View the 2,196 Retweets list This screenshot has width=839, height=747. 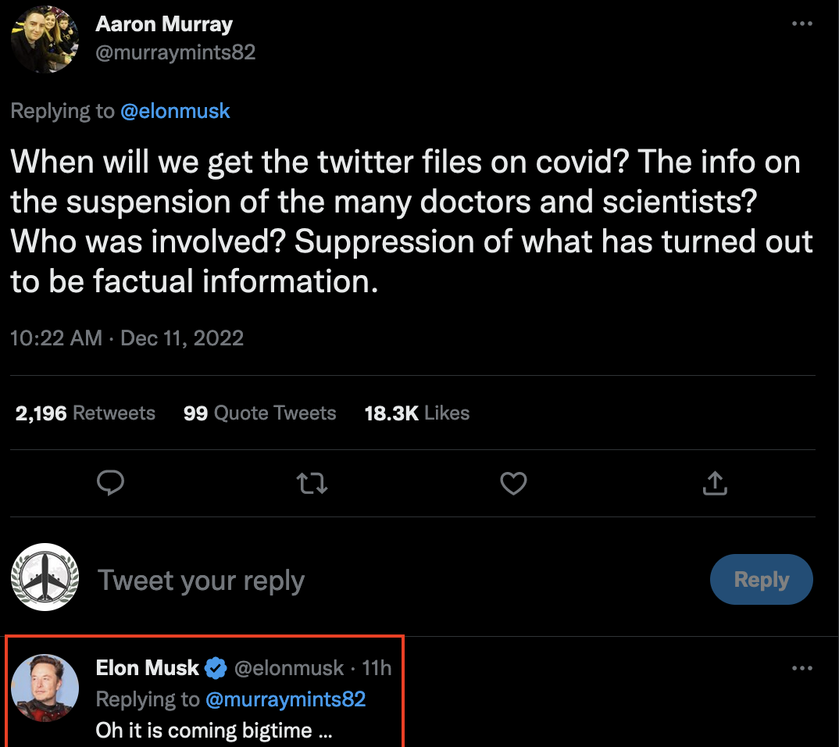pos(85,413)
